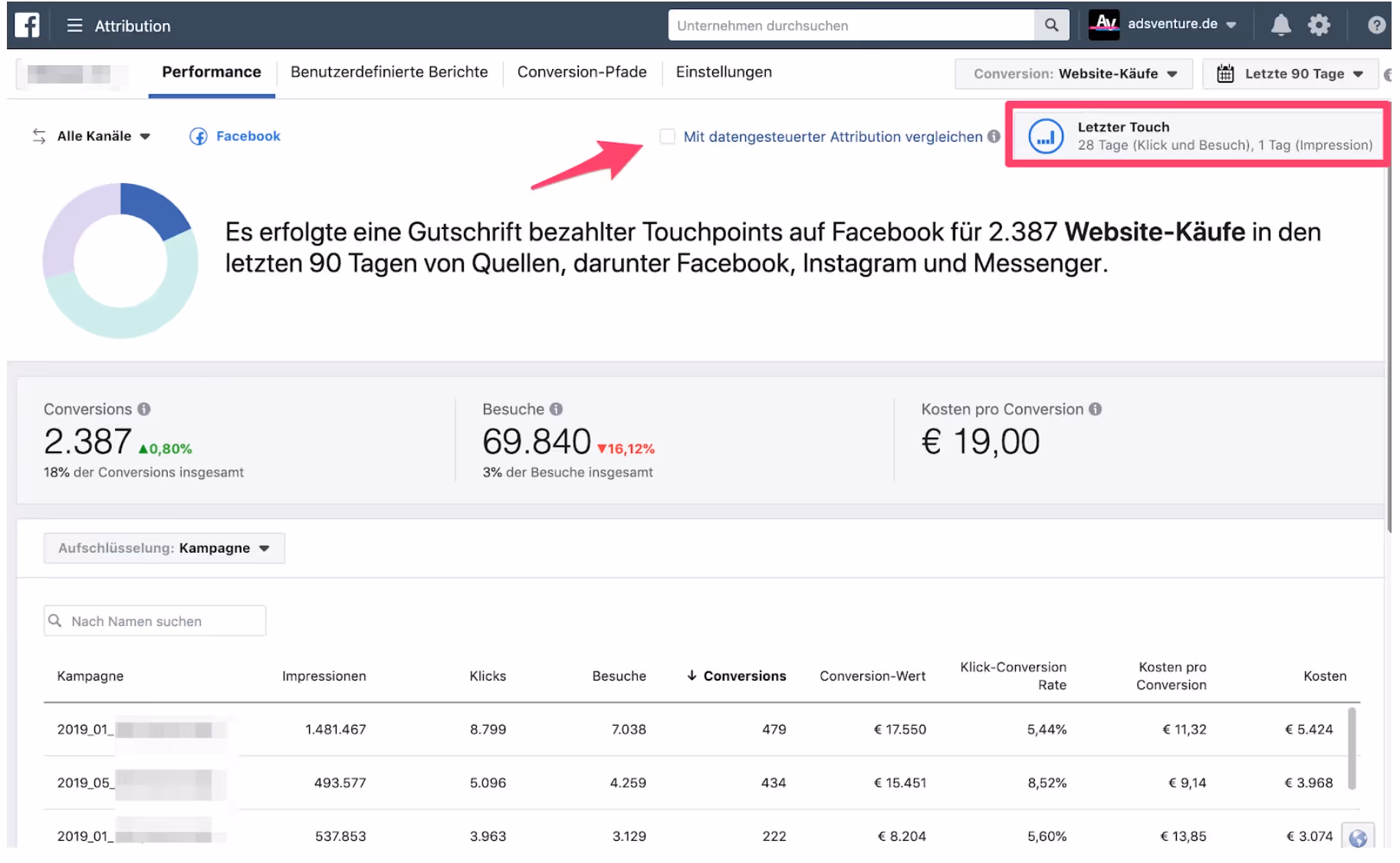This screenshot has height=863, width=1400.
Task: Click the globe icon at bottom right
Action: 1357,838
